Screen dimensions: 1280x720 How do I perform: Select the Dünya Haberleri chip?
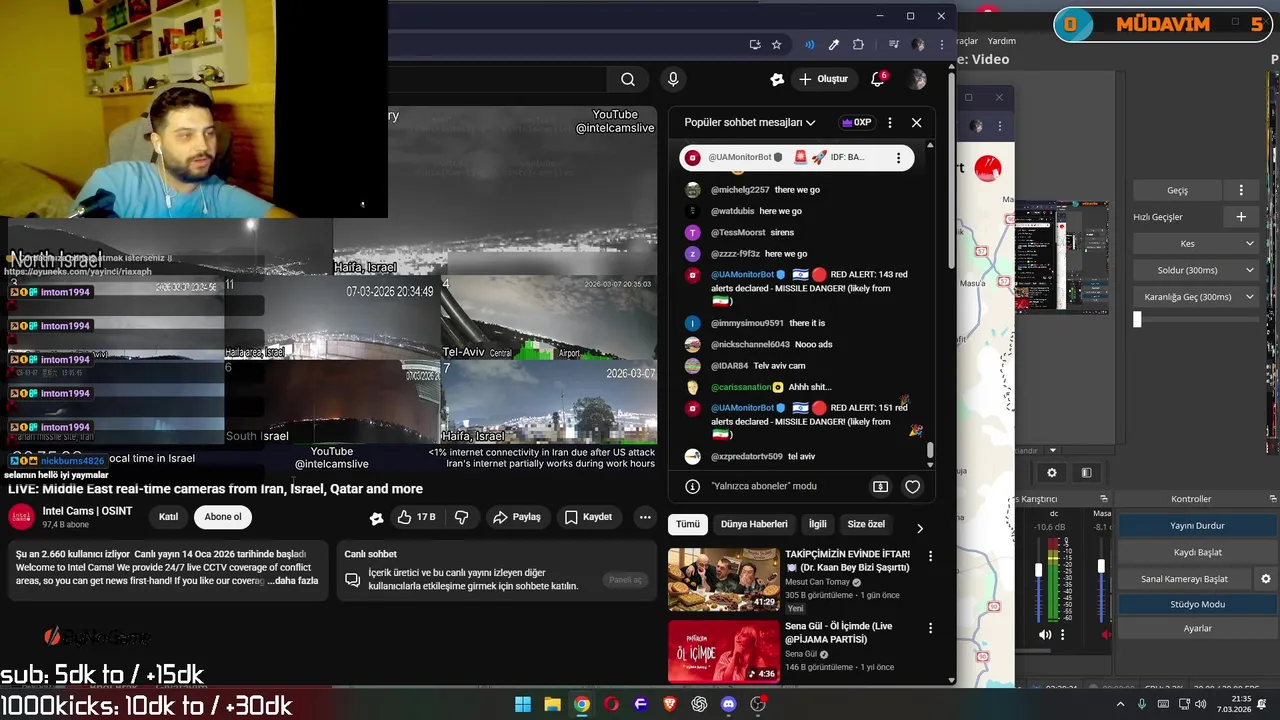pos(754,524)
